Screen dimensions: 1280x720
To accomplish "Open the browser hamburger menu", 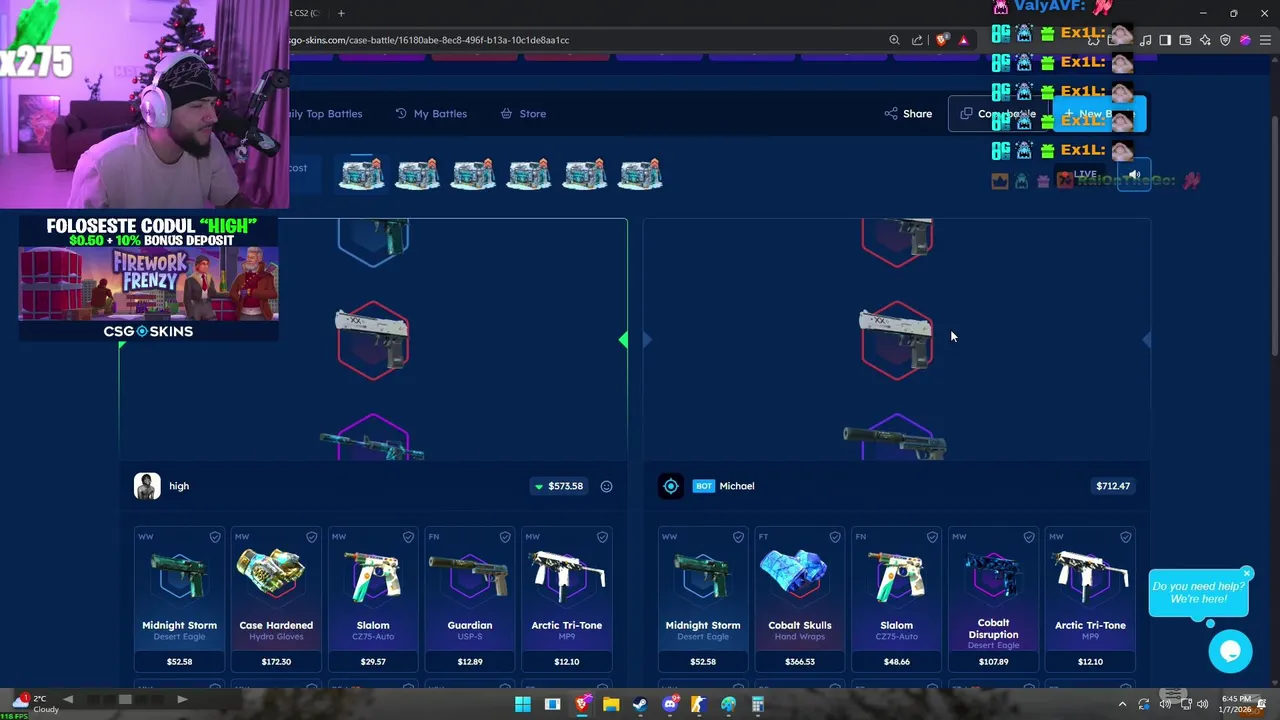I will (x=1265, y=40).
